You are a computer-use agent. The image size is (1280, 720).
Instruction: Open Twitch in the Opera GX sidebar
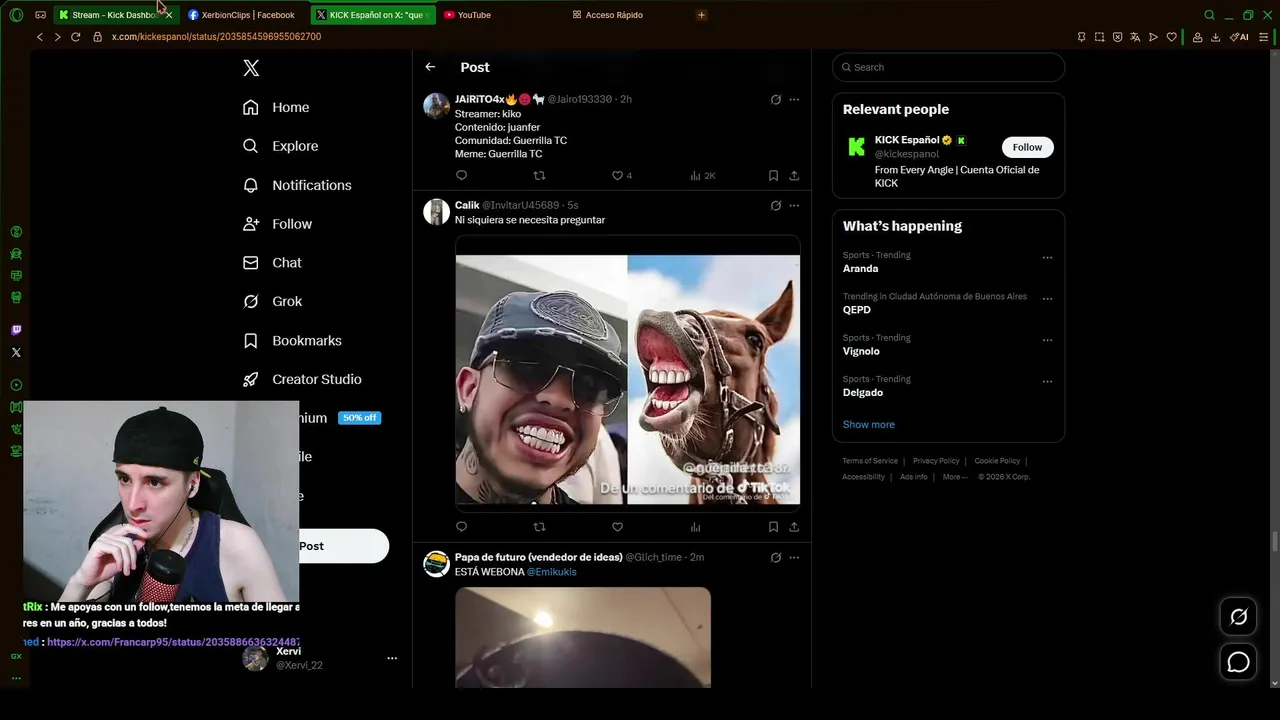pyautogui.click(x=16, y=330)
